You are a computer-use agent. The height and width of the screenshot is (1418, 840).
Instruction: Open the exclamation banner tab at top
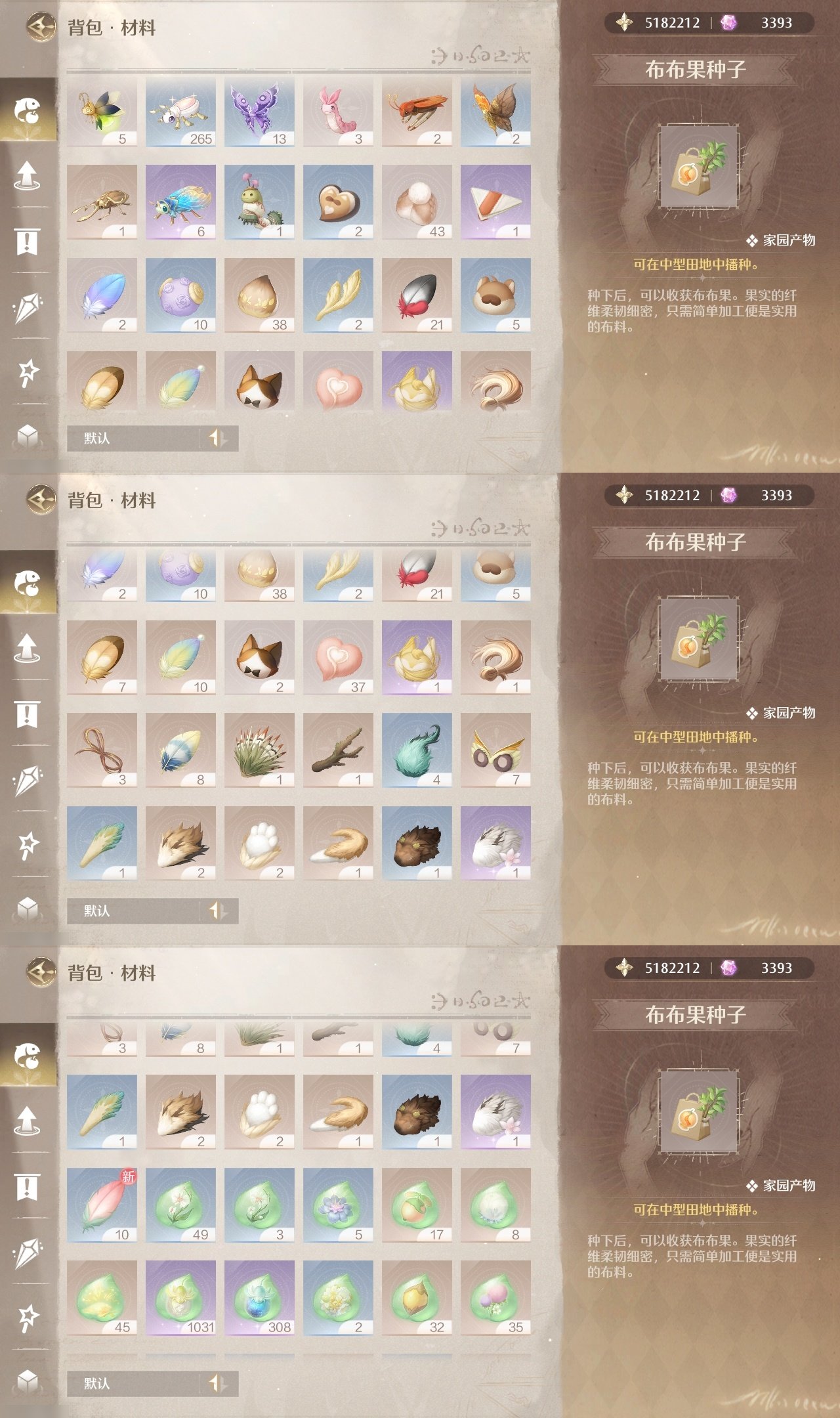tap(28, 241)
